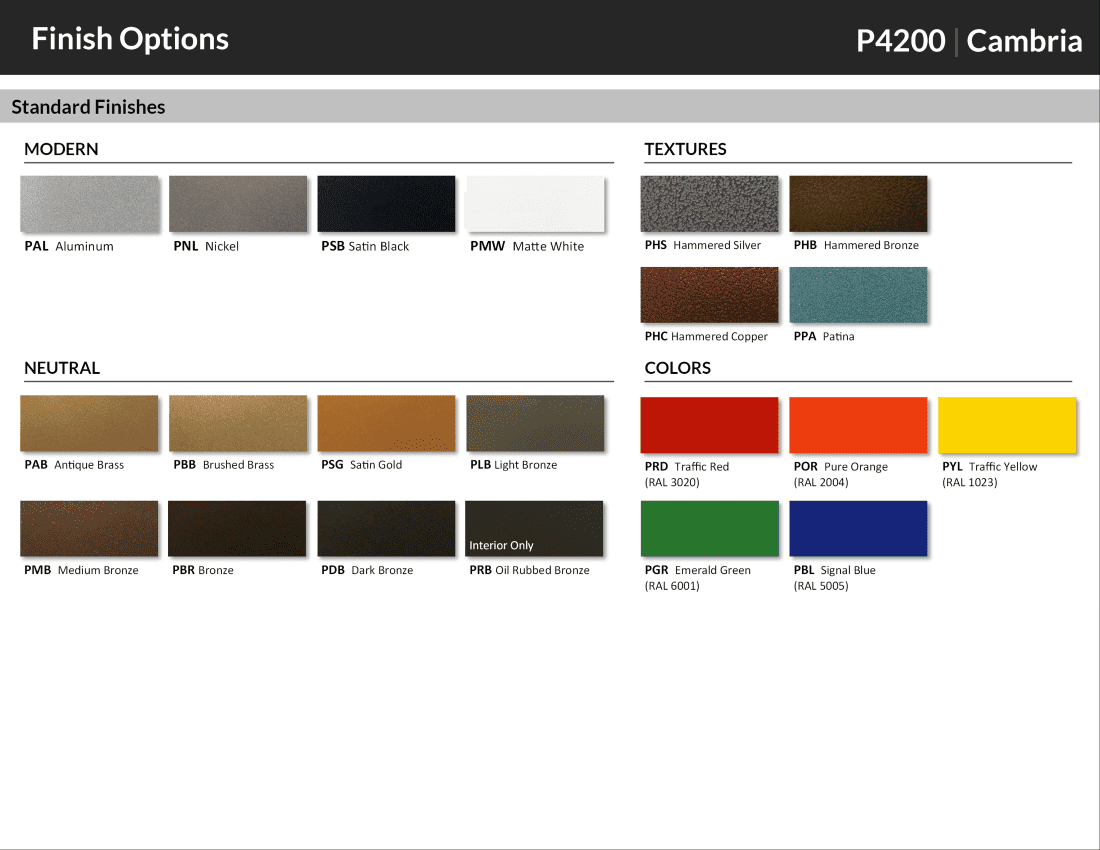Choose the PRB Oil Rubbed Bronze sample
Viewport: 1100px width, 850px height.
(x=535, y=527)
